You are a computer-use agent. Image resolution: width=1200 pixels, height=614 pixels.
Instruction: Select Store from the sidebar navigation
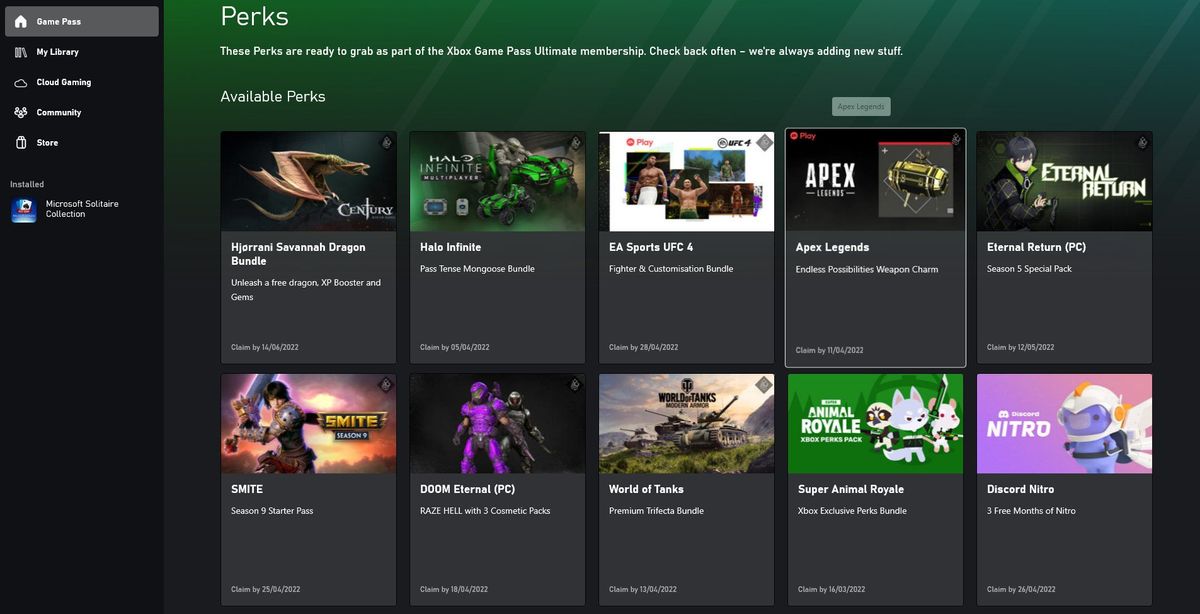[48, 142]
